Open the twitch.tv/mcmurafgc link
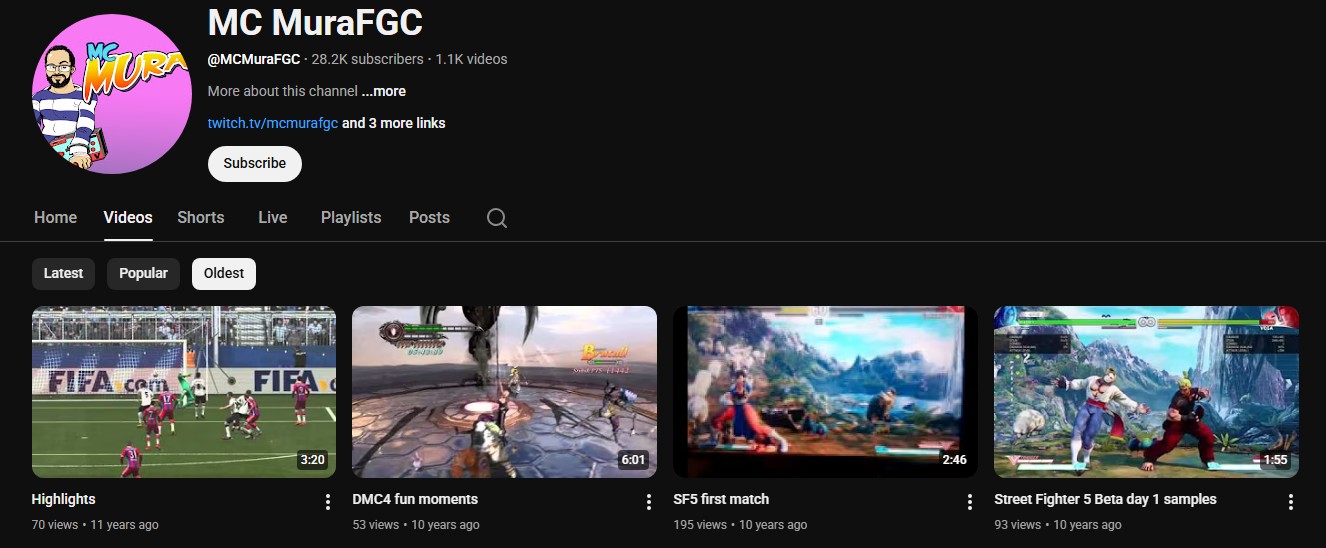Viewport: 1326px width, 548px height. [273, 123]
